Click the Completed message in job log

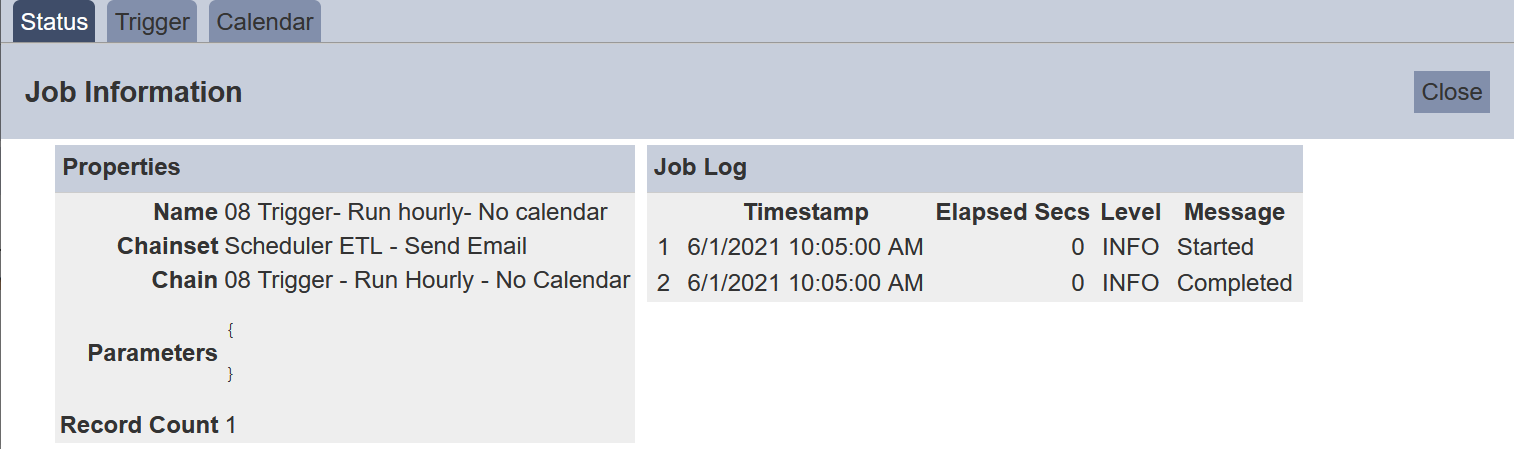(x=1234, y=283)
